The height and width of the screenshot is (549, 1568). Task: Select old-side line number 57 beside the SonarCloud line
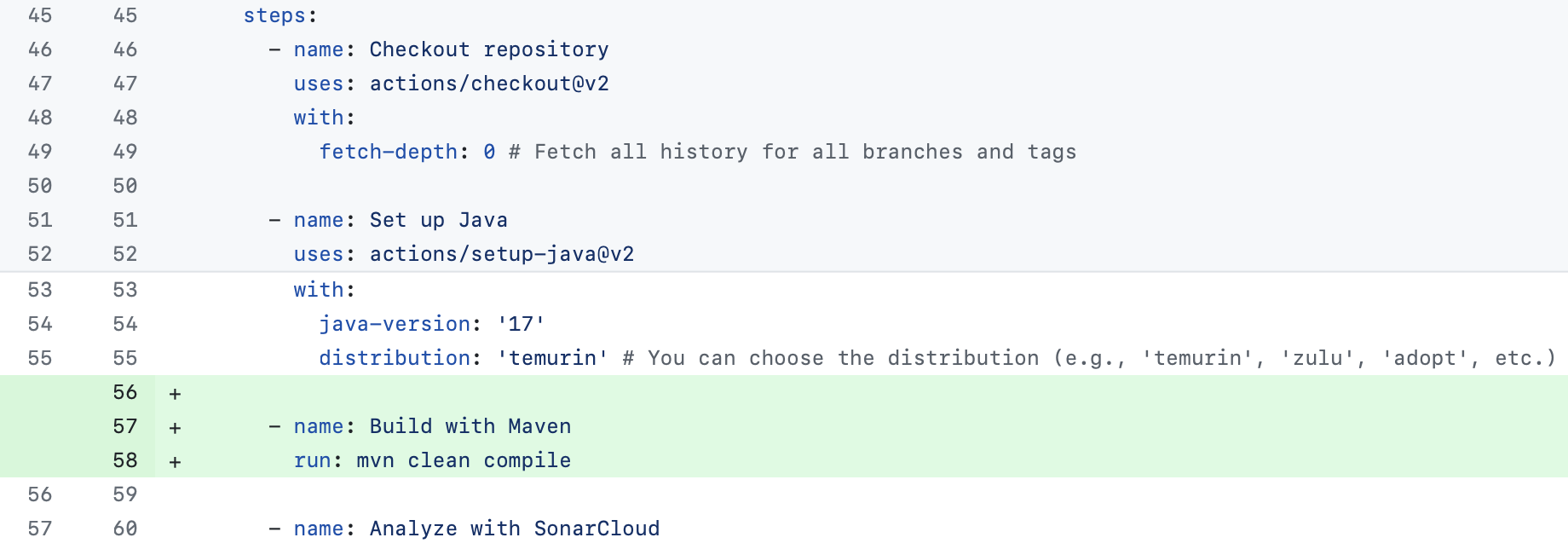(40, 529)
